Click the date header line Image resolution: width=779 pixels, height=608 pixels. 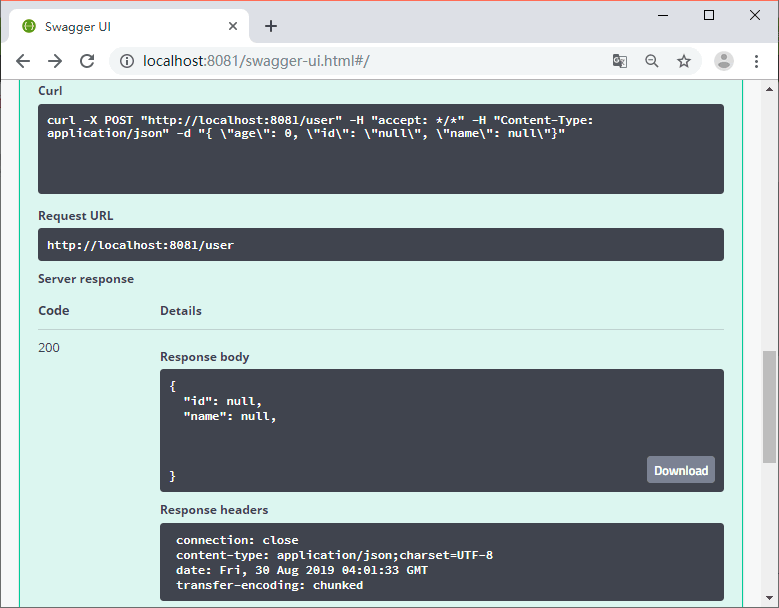pos(302,570)
